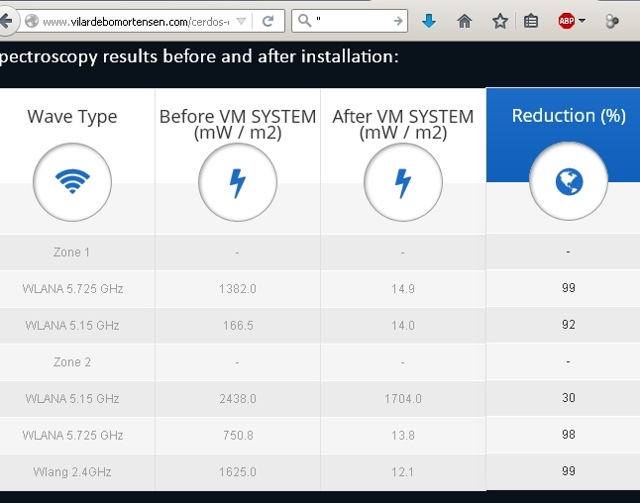The image size is (640, 503).
Task: Click the Before VM SYSTEM lightning icon
Action: (x=238, y=183)
